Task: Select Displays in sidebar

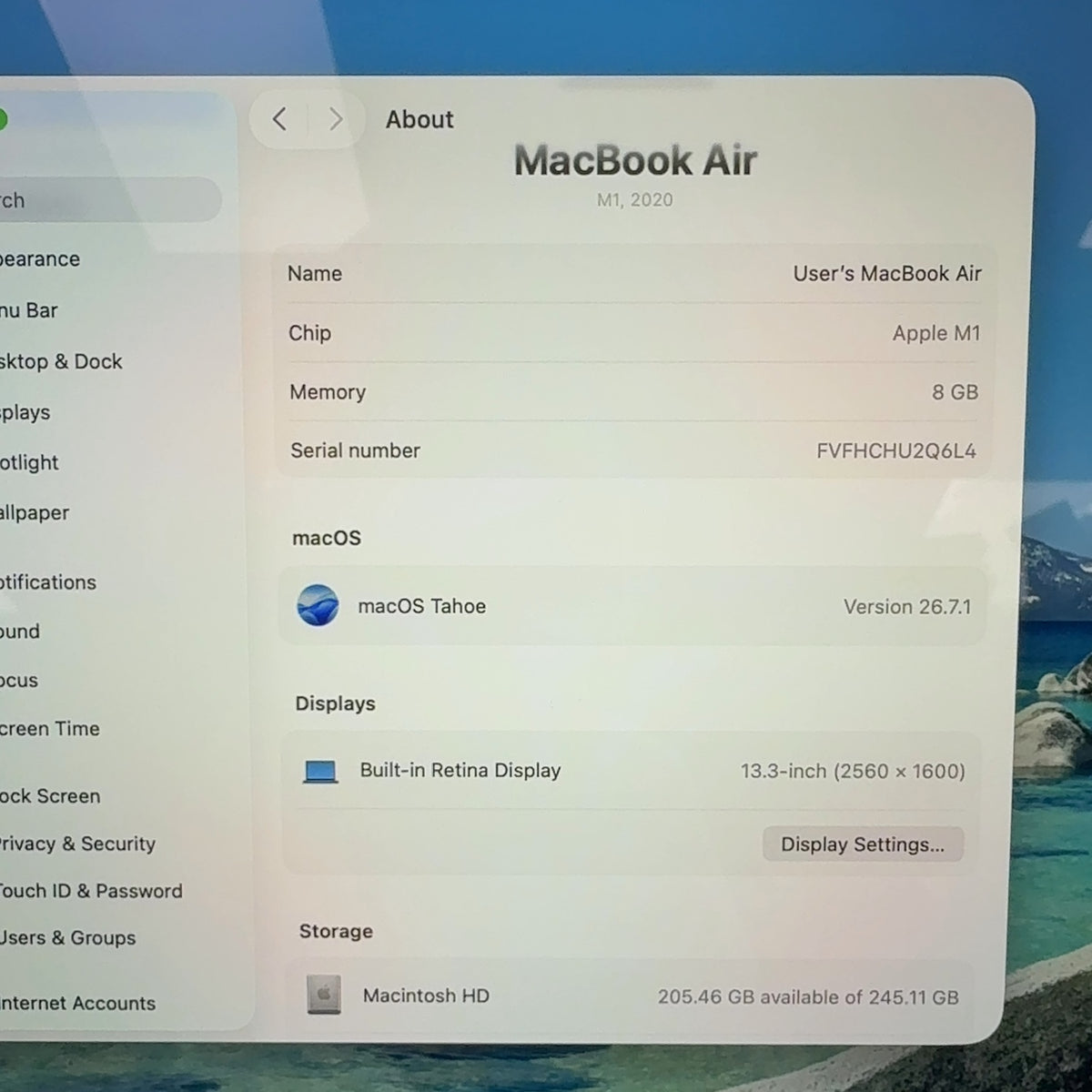Action: (25, 412)
